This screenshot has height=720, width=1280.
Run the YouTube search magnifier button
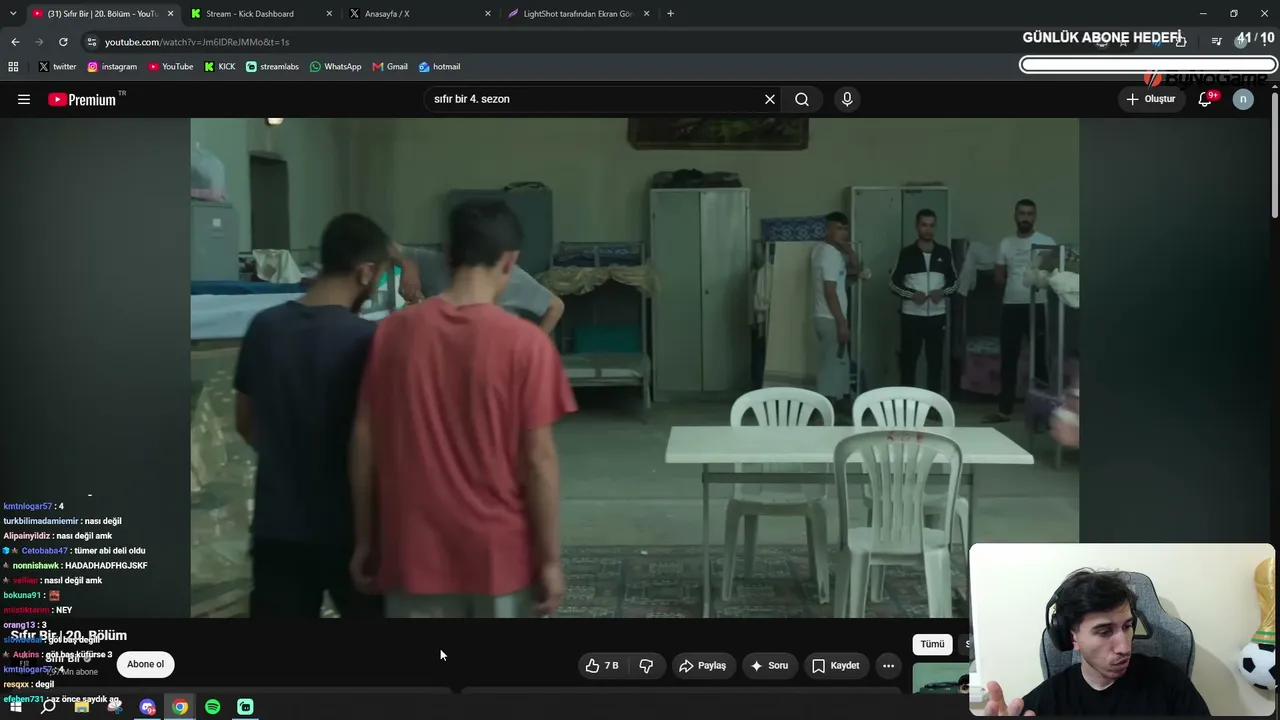coord(802,99)
